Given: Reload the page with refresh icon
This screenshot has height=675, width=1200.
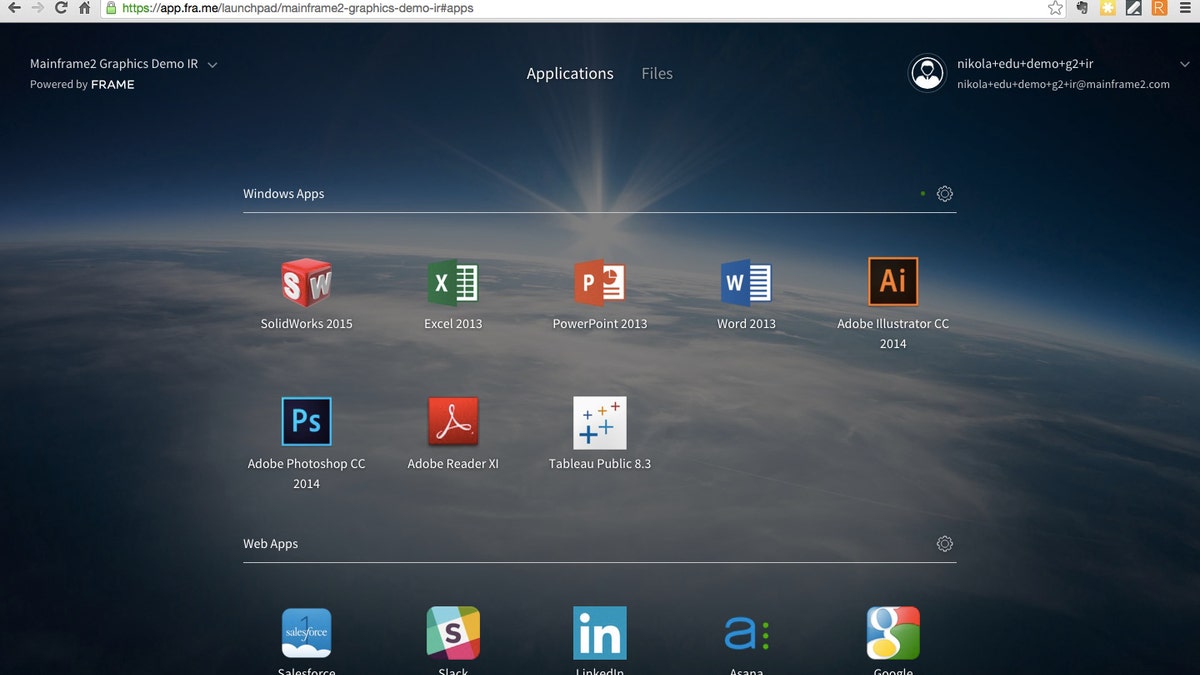Looking at the screenshot, I should point(61,8).
